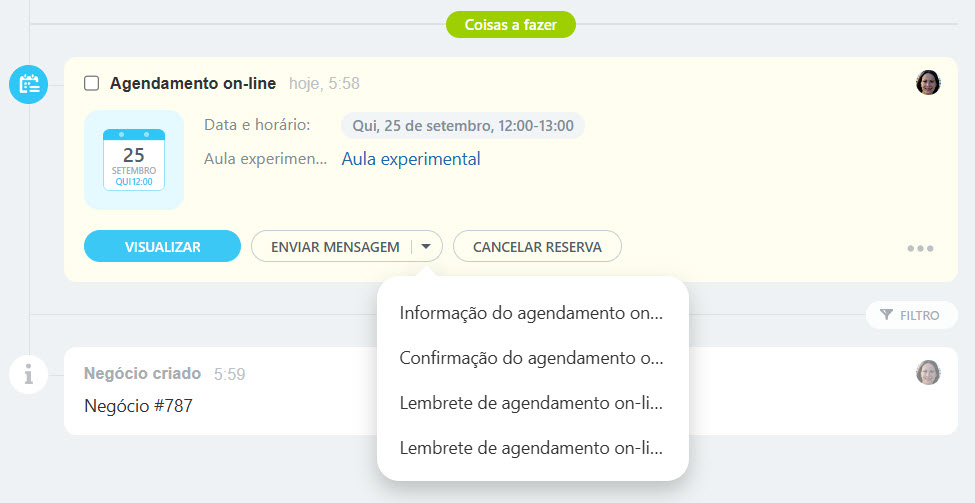The width and height of the screenshot is (975, 503).
Task: Click the Qui, 25 de setembro date chip
Action: [463, 126]
